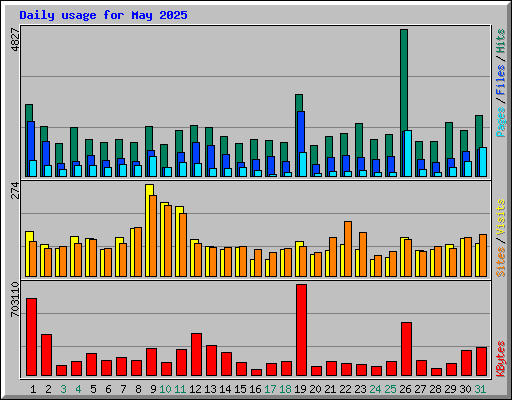Click day 26 axis label
The height and width of the screenshot is (400, 512).
tap(405, 389)
